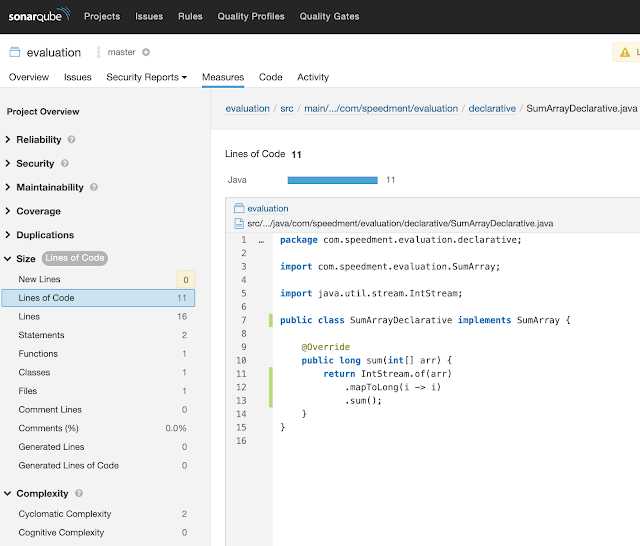Click the SumArrayDeclarative class name in code
The width and height of the screenshot is (640, 546).
click(x=401, y=320)
